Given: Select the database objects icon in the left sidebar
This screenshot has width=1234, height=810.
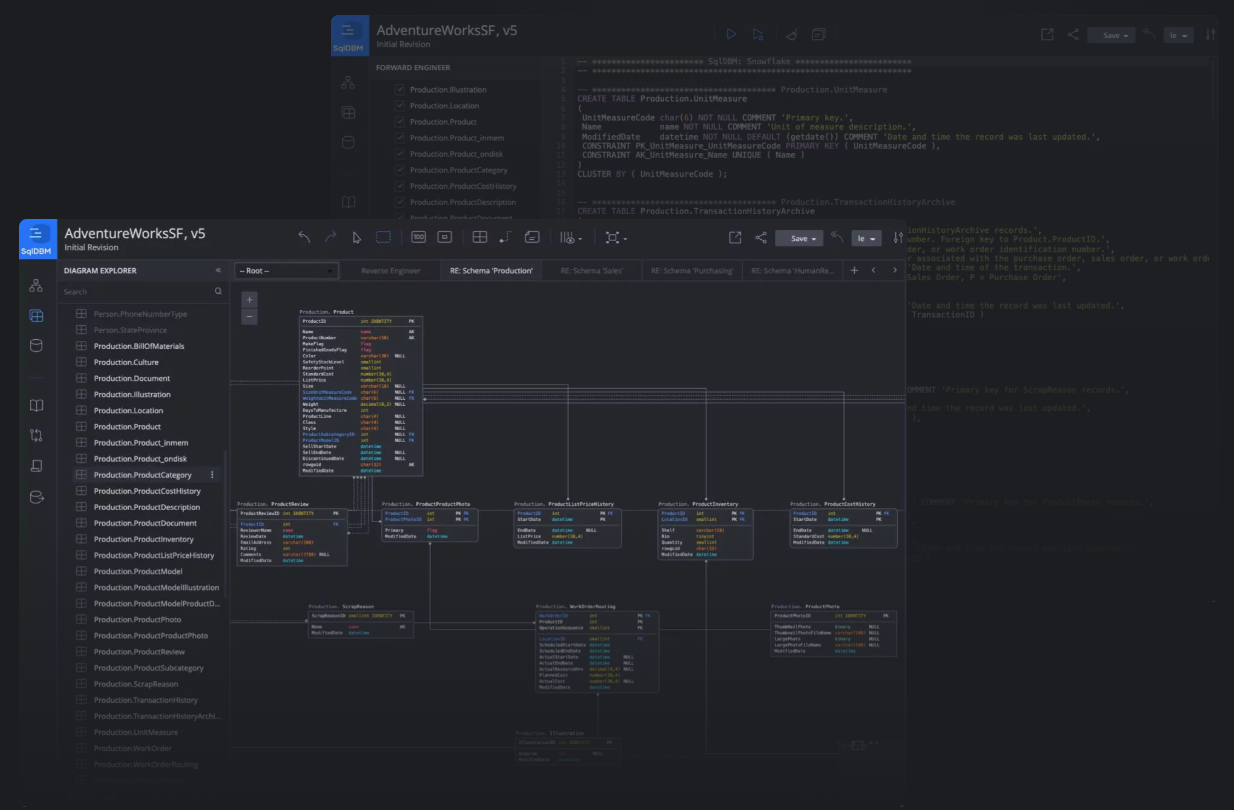Looking at the screenshot, I should tap(36, 345).
